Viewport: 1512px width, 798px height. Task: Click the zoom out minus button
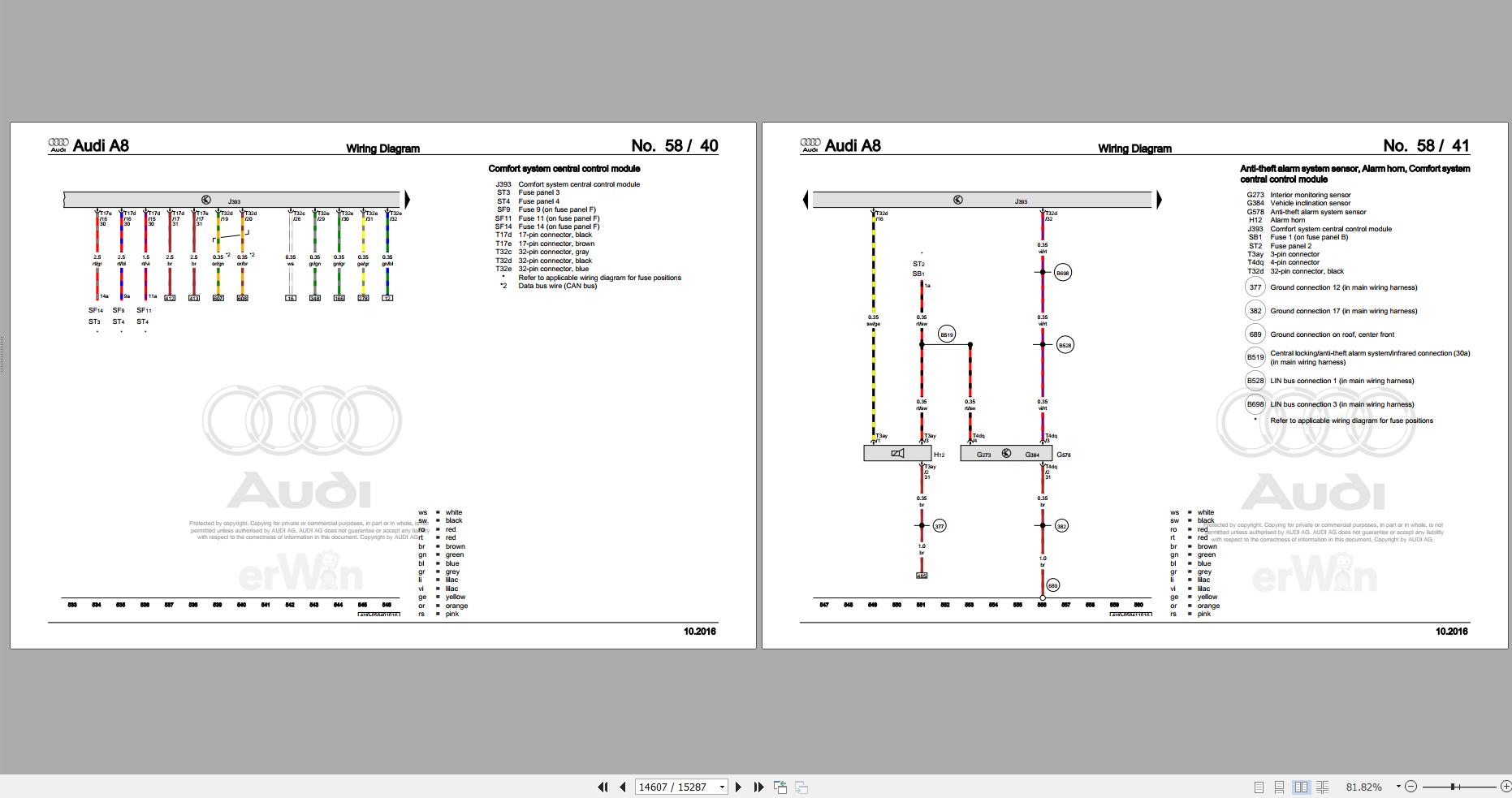coord(1410,787)
